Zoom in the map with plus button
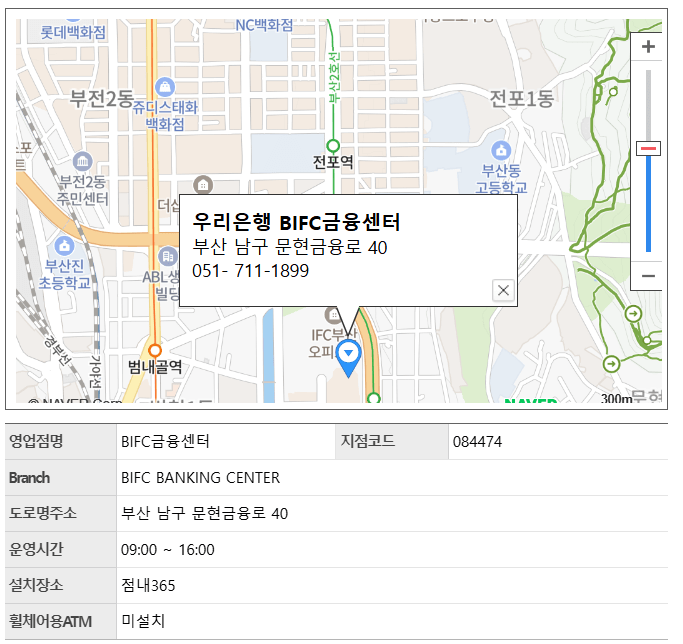This screenshot has width=683, height=644. click(x=648, y=47)
